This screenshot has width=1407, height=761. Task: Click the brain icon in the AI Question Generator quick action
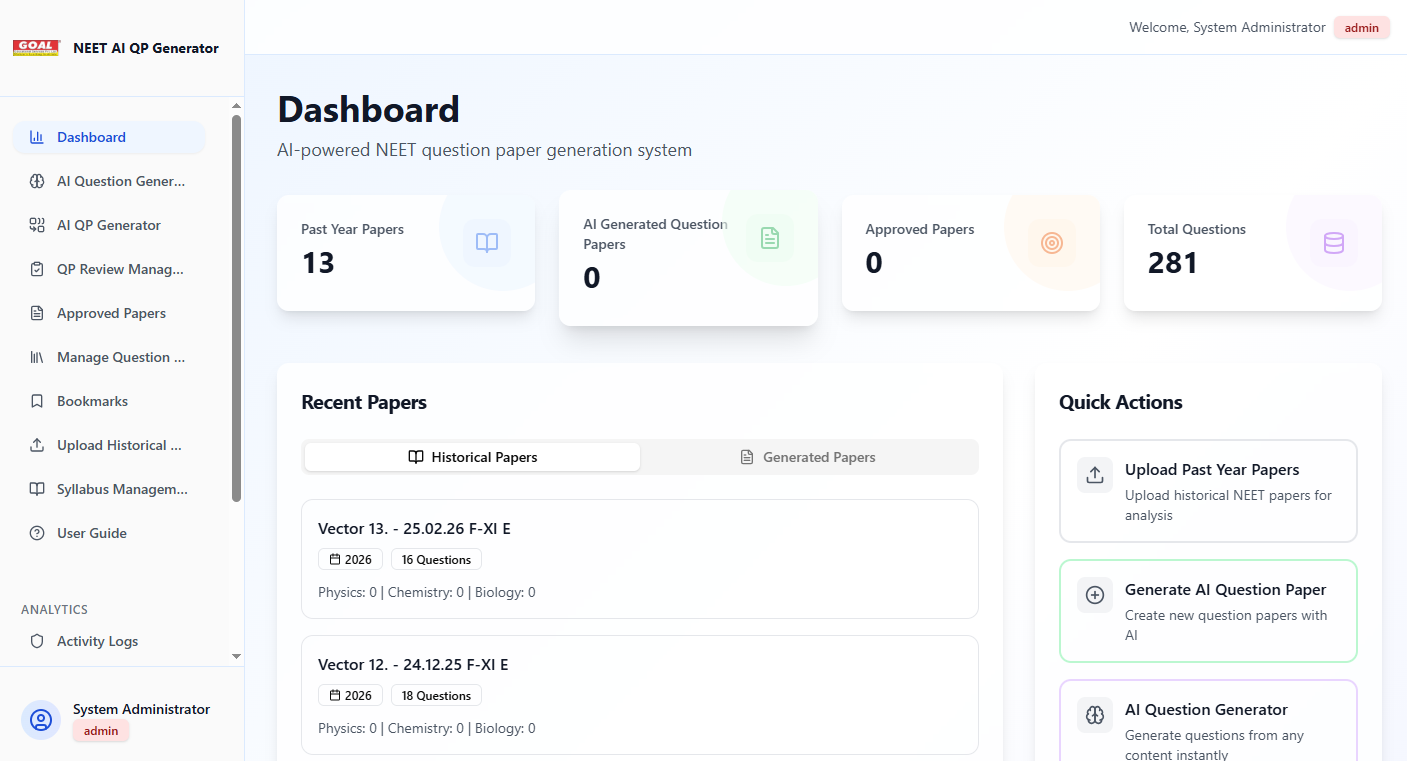(1095, 715)
